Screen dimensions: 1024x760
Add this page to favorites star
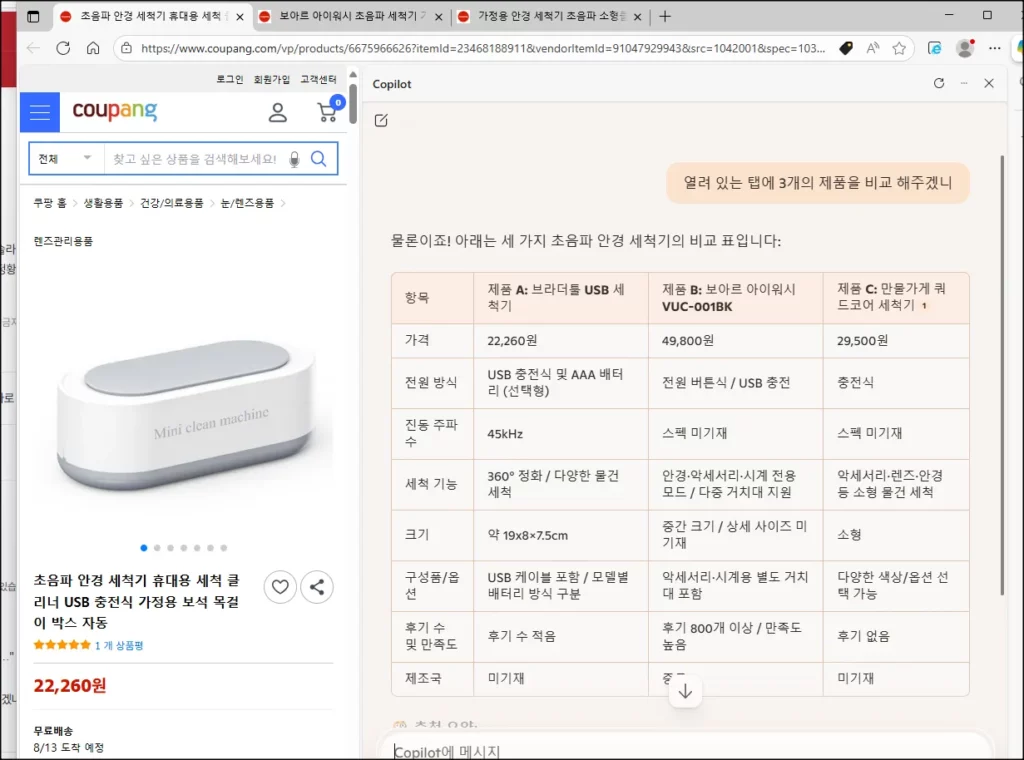[899, 48]
